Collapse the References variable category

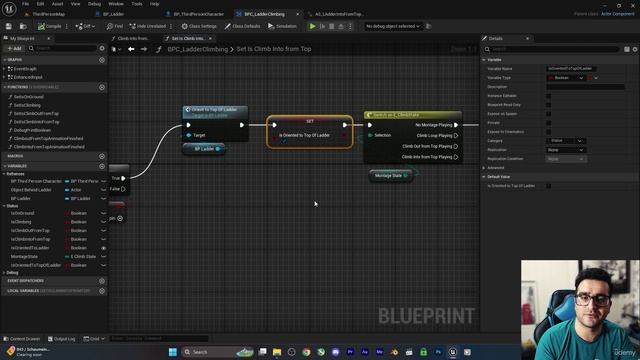4,174
